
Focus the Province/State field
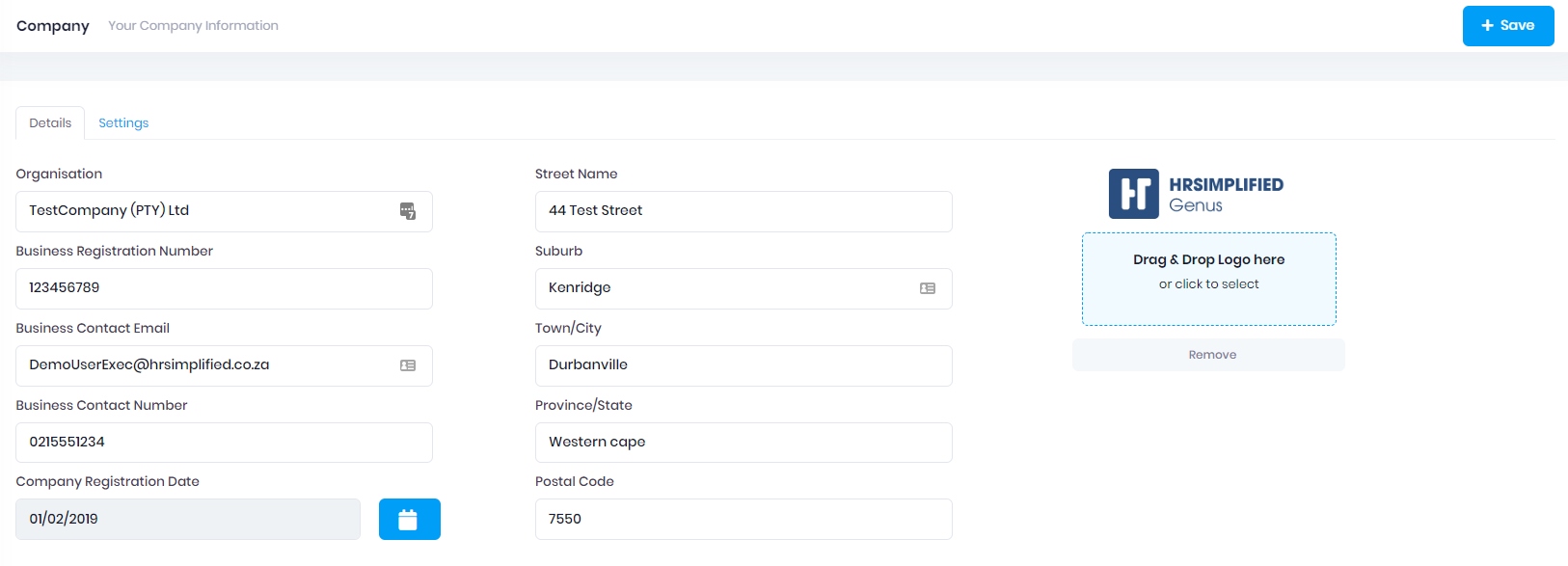[x=743, y=443]
